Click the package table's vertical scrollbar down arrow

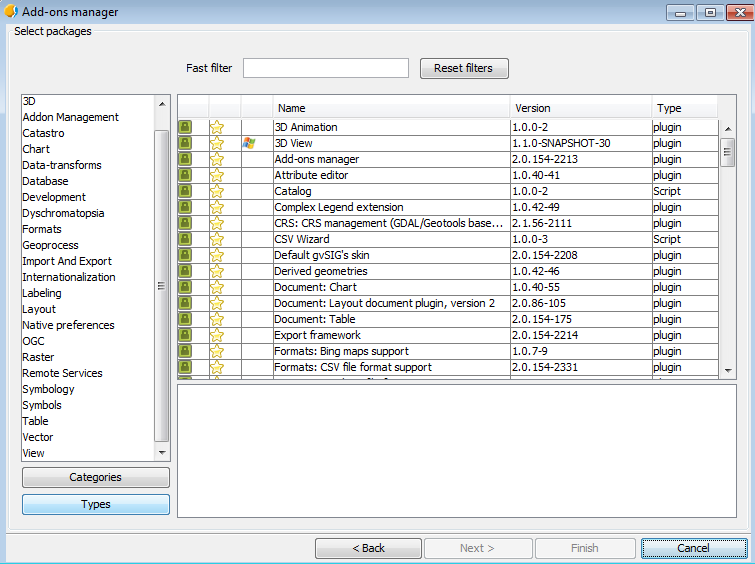click(x=728, y=371)
